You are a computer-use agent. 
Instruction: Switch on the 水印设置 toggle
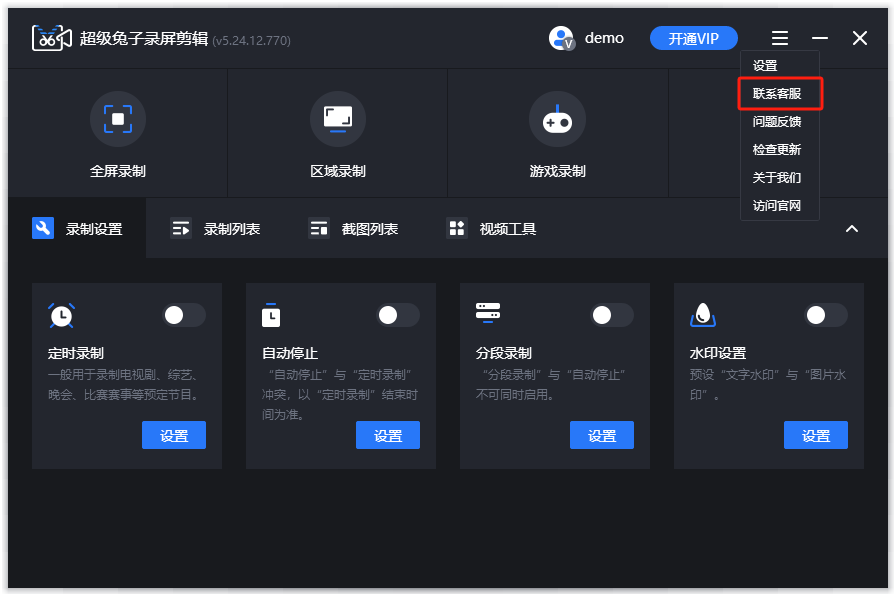[826, 315]
